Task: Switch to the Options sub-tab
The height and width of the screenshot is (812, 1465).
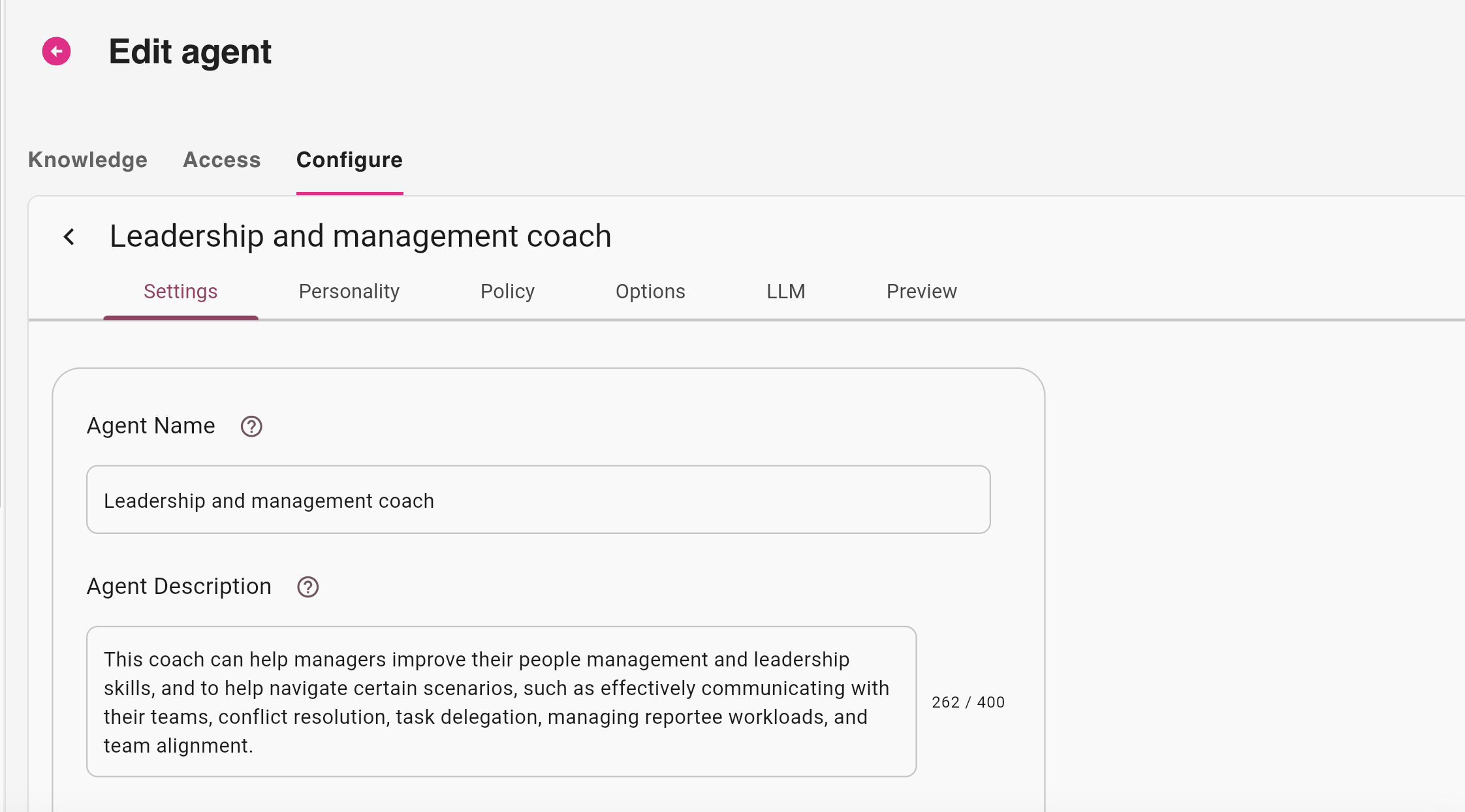Action: (x=650, y=291)
